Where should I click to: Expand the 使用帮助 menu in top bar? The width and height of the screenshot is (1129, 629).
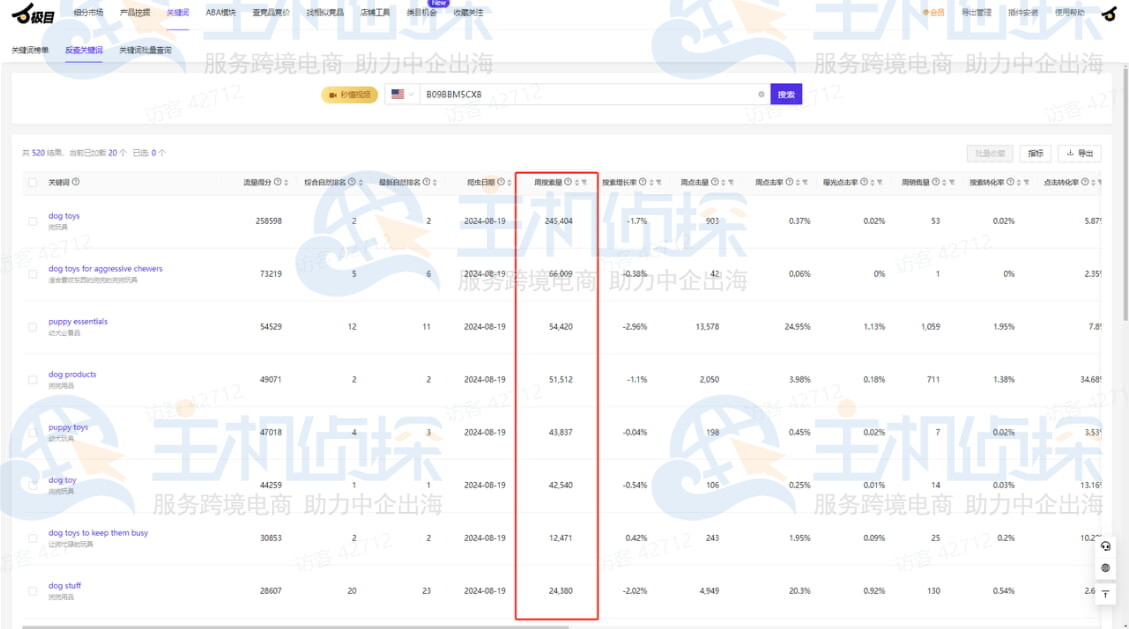tap(1069, 13)
